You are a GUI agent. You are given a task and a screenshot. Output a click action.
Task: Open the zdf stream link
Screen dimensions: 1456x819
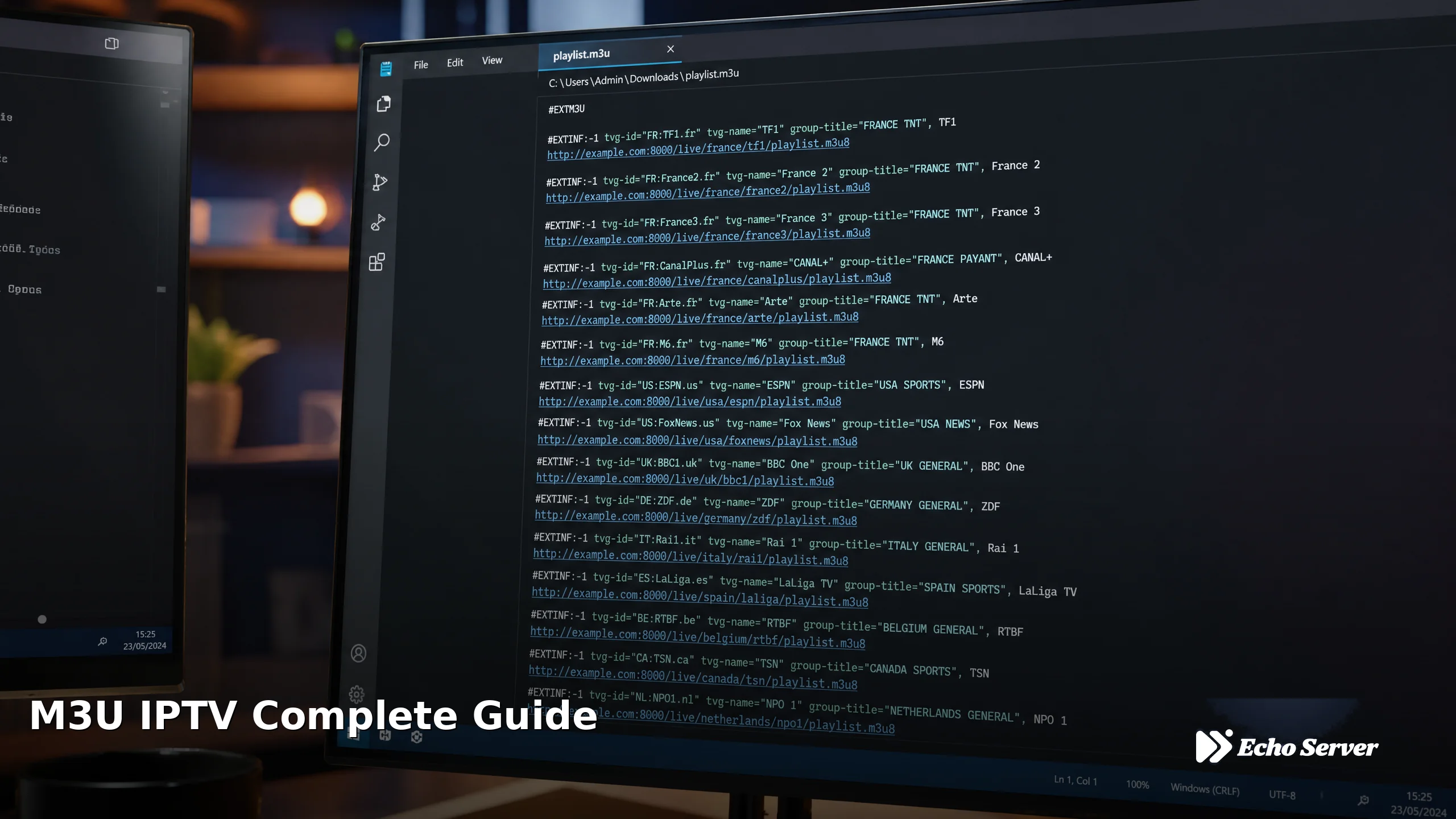coord(696,518)
